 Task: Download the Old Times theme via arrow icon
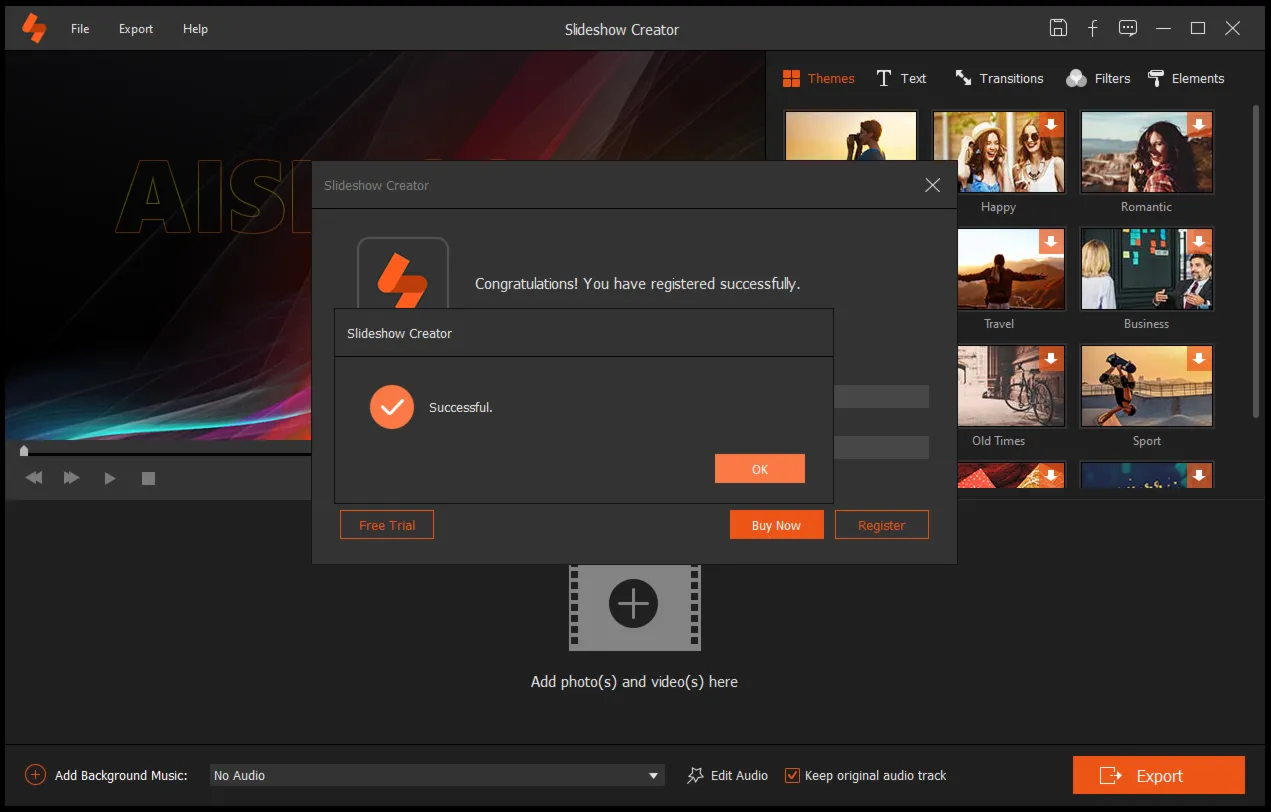(1052, 358)
